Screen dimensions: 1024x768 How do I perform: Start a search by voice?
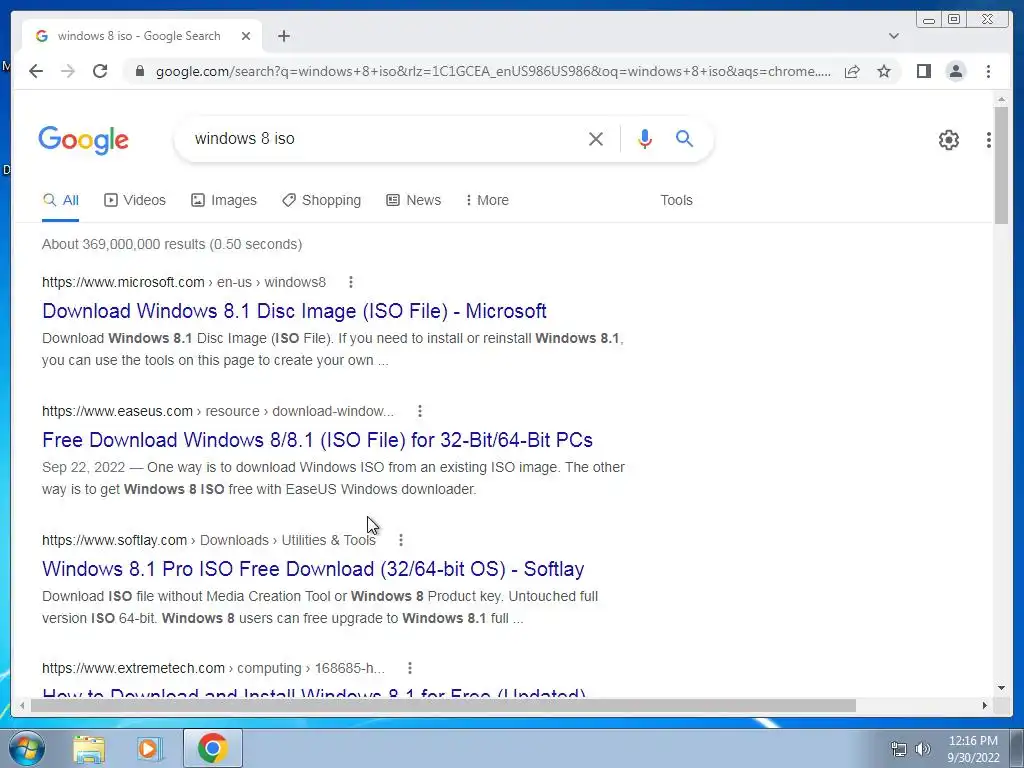click(645, 138)
